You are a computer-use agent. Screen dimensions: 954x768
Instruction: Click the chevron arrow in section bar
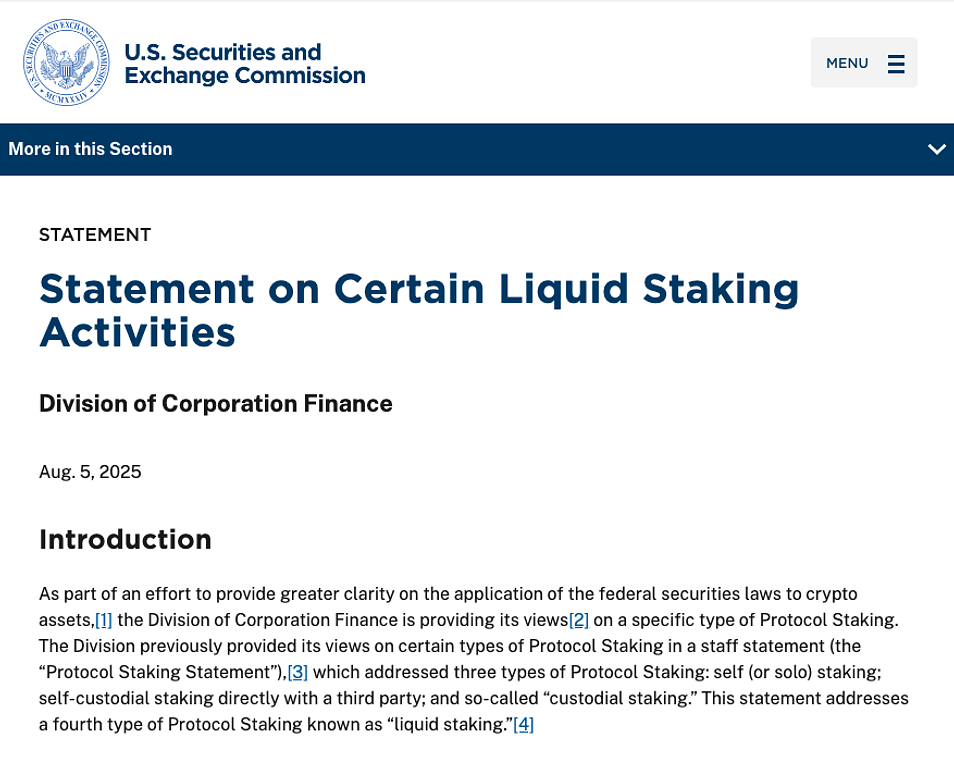936,149
